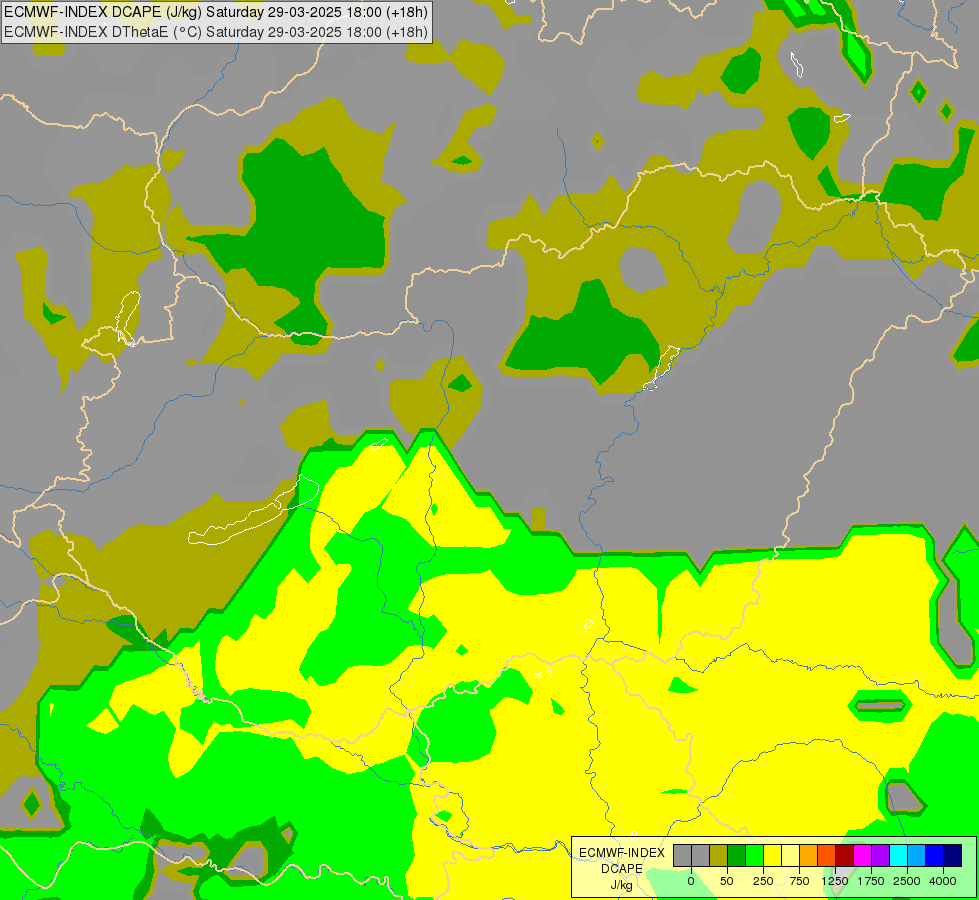The height and width of the screenshot is (900, 979).
Task: Pick the pale yellow legend swatch
Action: coord(791,856)
